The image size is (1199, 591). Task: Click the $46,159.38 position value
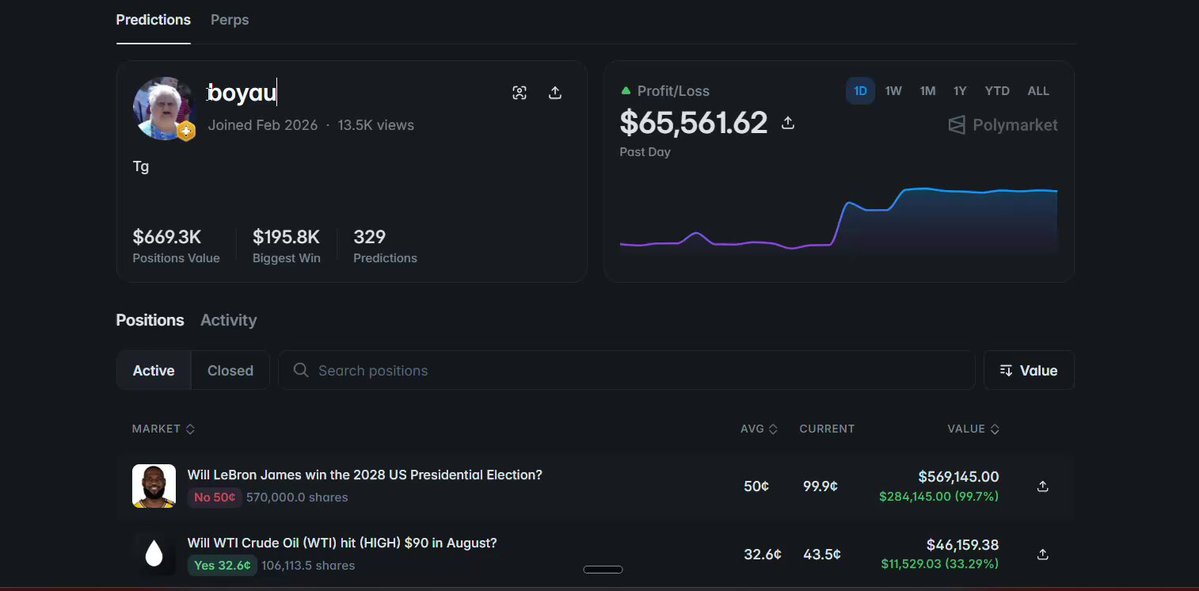pyautogui.click(x=962, y=545)
